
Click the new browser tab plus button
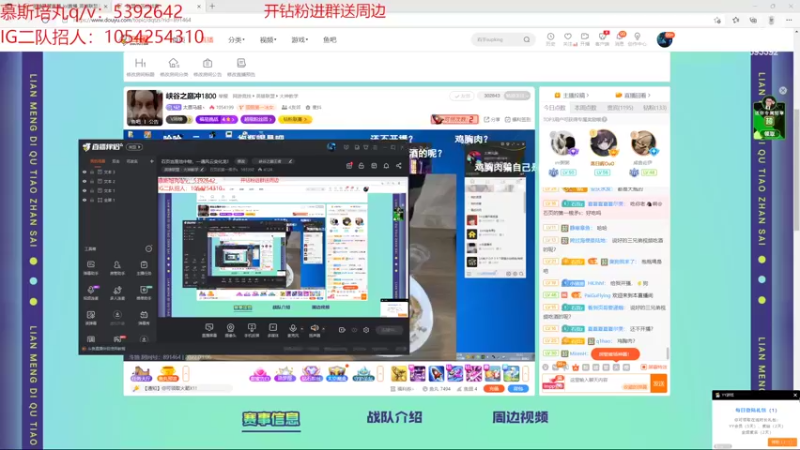coord(212,6)
